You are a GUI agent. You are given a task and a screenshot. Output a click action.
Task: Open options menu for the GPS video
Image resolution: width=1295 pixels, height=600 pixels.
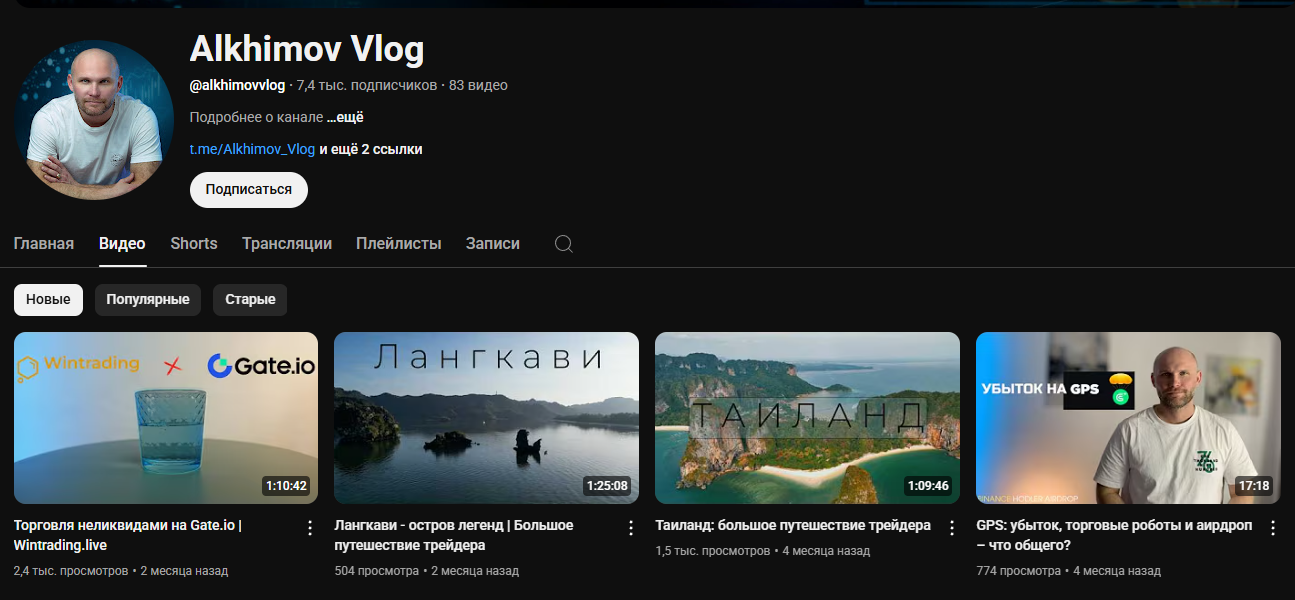point(1272,527)
